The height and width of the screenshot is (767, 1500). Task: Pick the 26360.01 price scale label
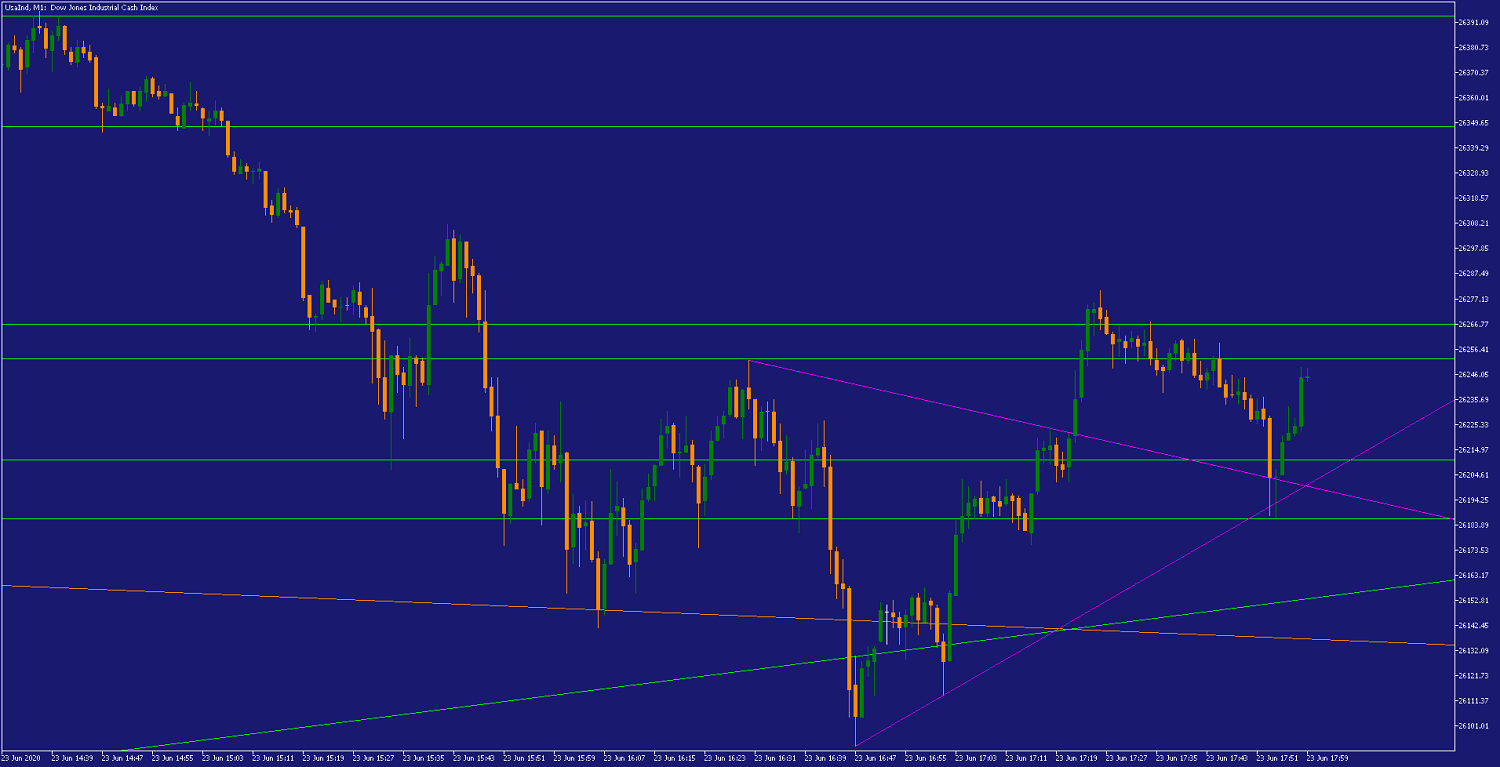[x=1473, y=97]
